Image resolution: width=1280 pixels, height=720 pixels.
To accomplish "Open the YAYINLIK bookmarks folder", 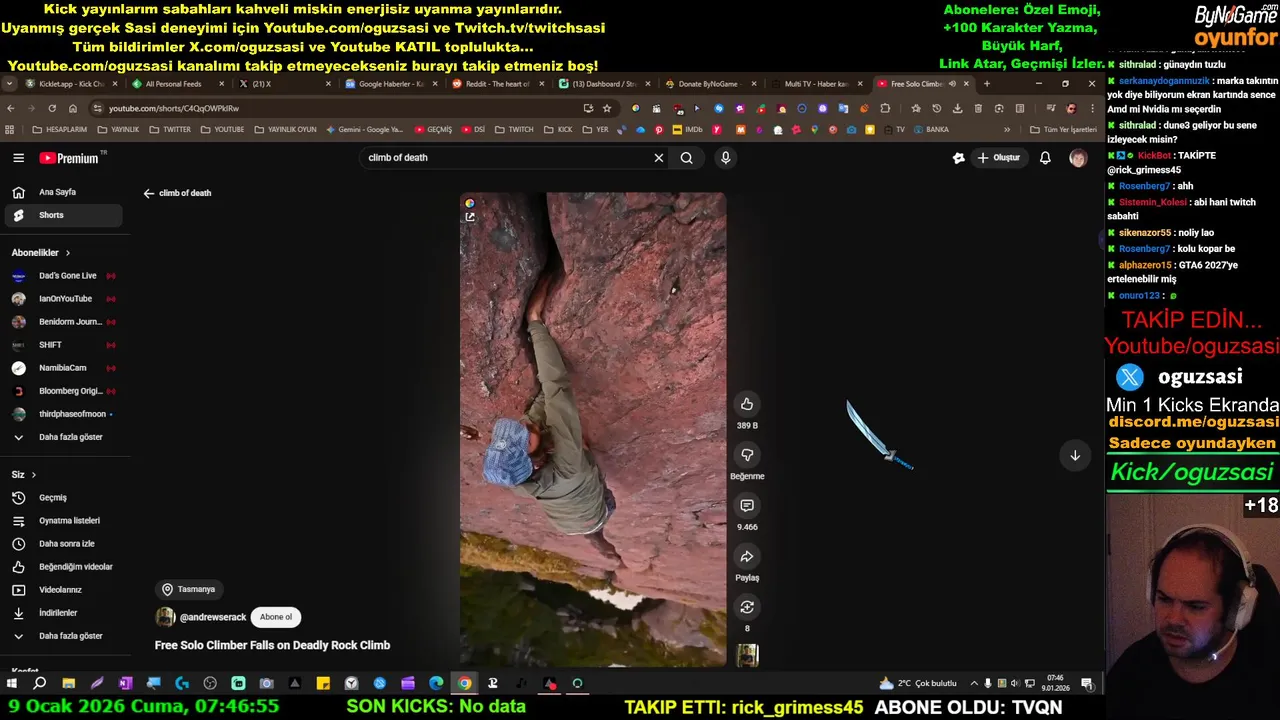I will [x=119, y=130].
